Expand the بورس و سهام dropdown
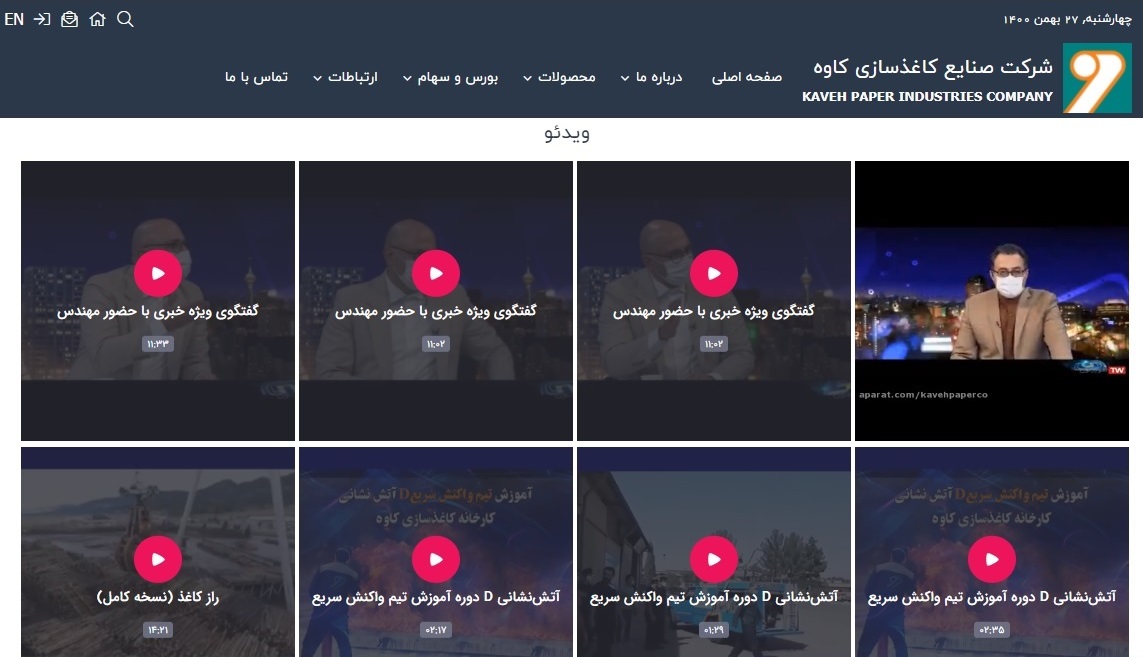 (450, 77)
